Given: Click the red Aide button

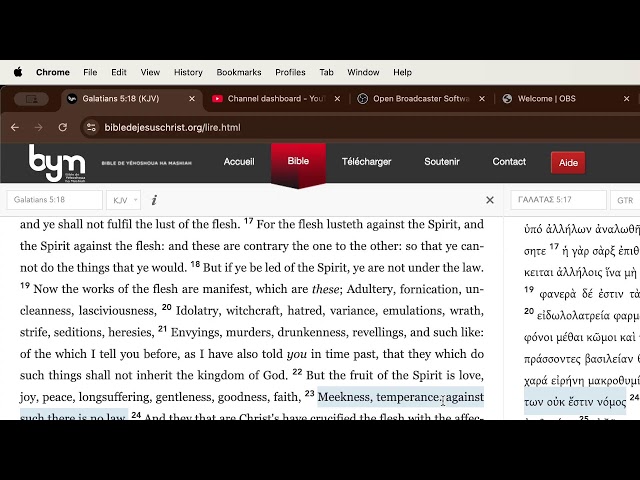Looking at the screenshot, I should click(568, 163).
